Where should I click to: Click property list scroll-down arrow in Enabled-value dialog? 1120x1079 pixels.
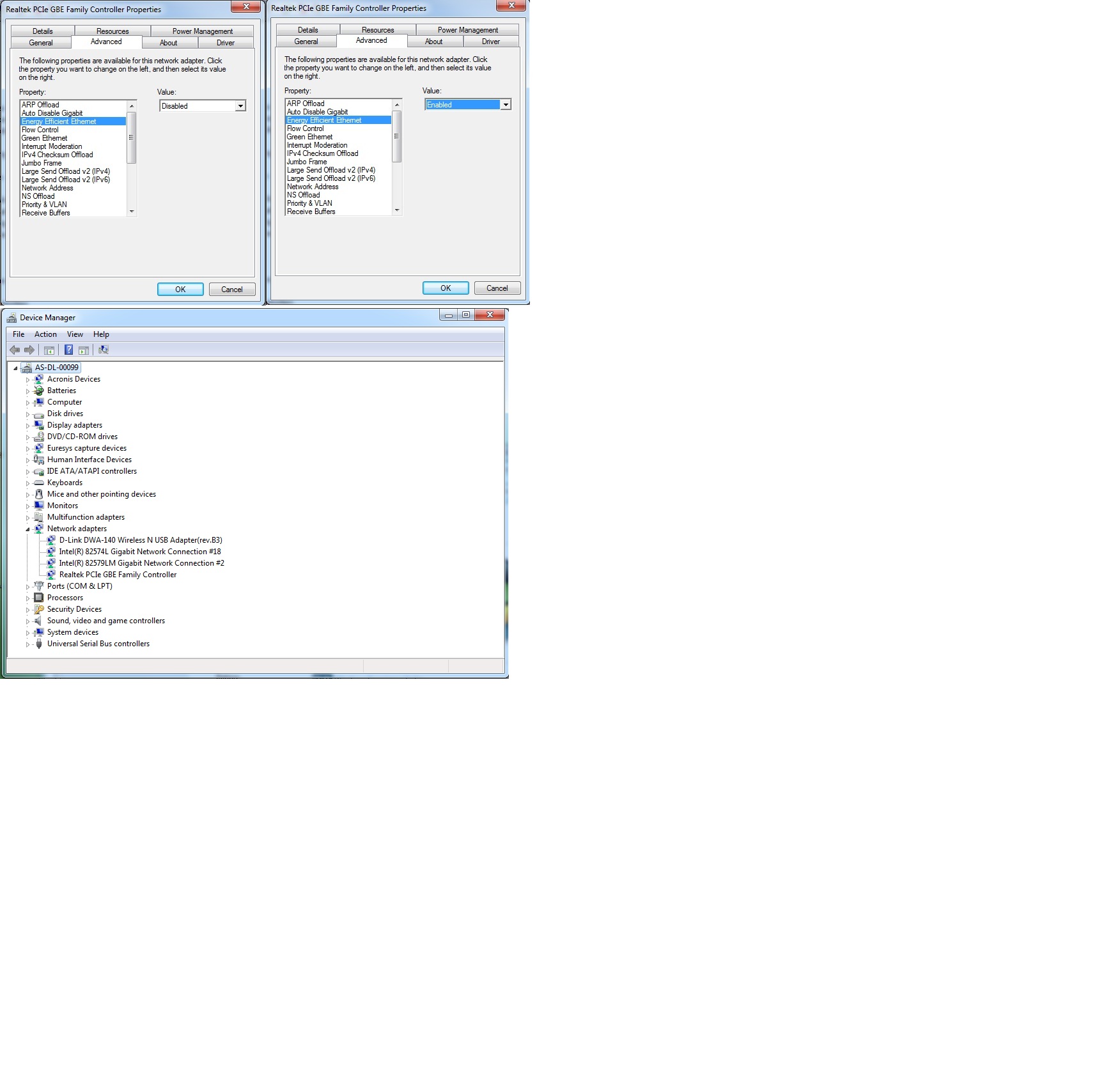click(x=397, y=210)
